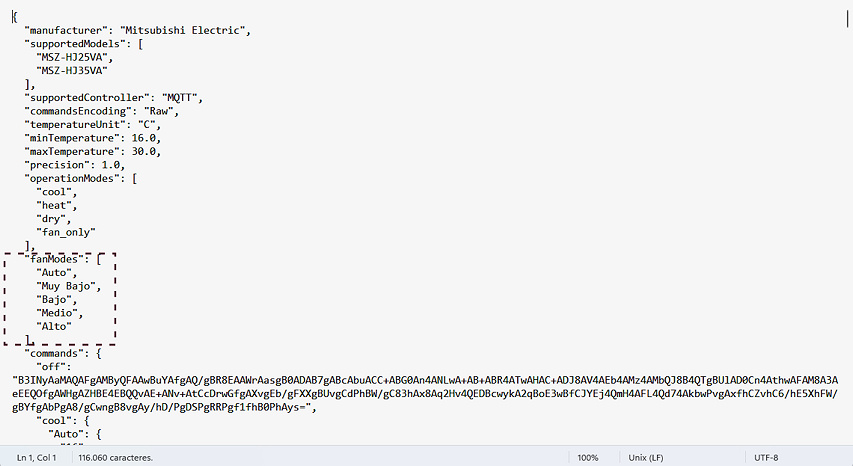
Task: Open the Unix (LF) line ending selector
Action: point(646,458)
